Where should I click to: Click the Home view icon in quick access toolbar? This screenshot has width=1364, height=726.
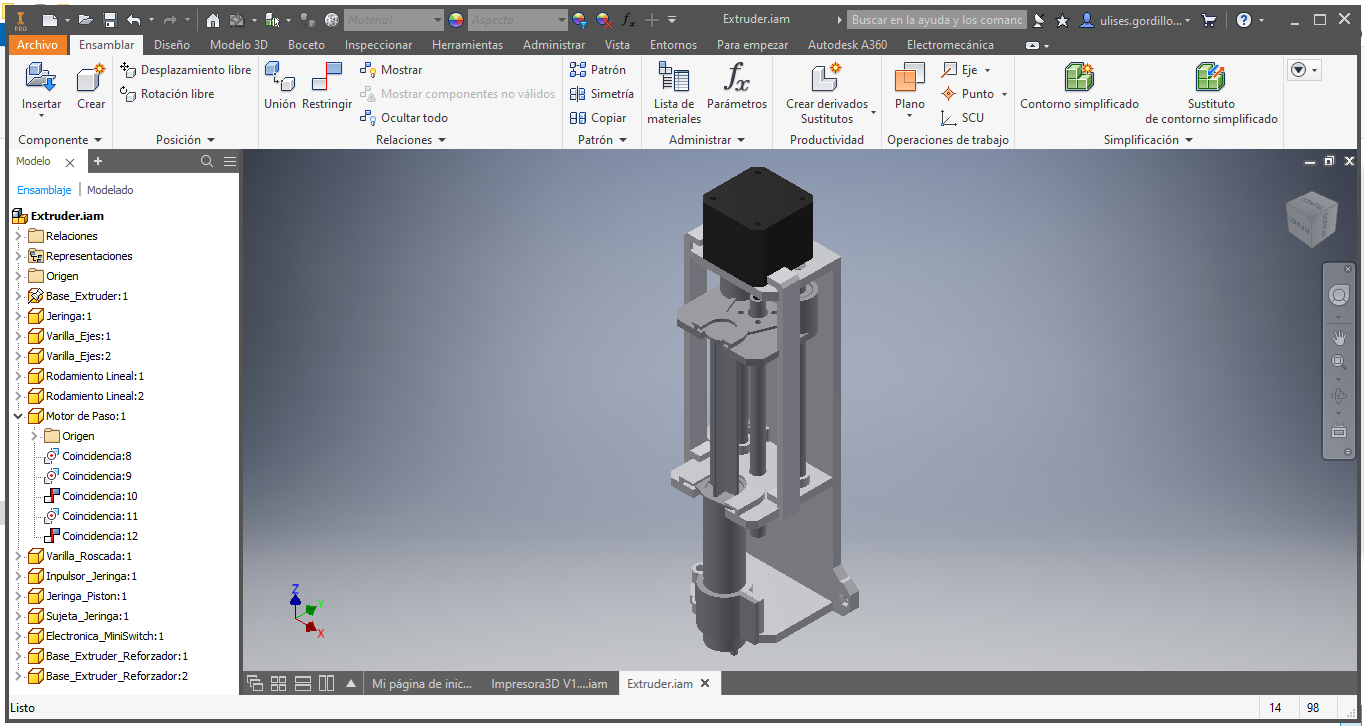tap(212, 20)
